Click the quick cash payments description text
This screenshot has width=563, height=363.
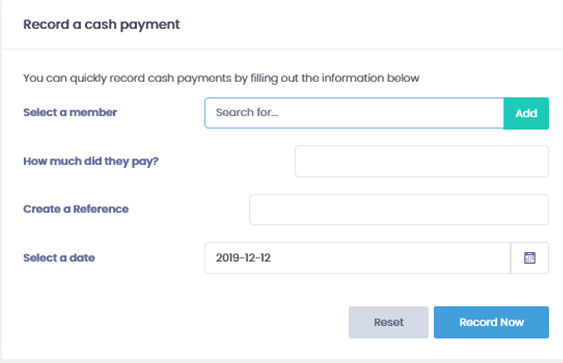click(221, 78)
